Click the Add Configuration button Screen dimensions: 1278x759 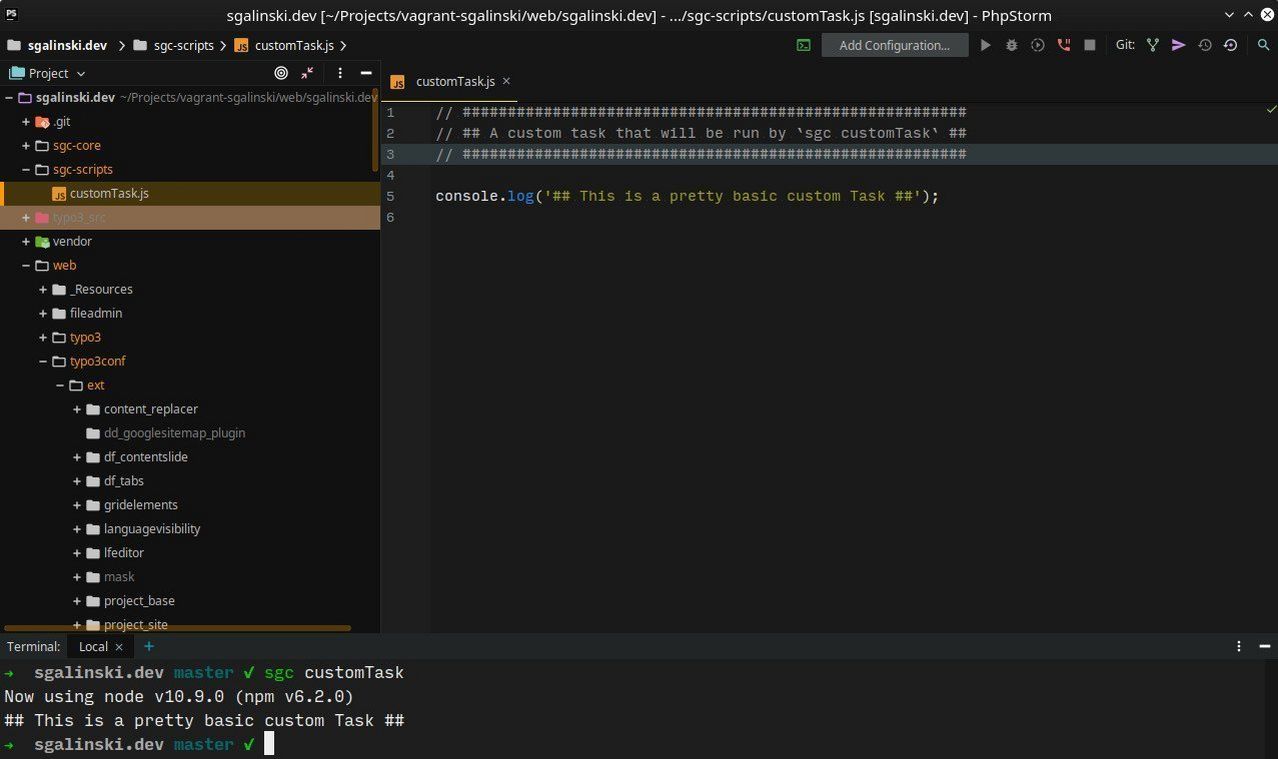(x=894, y=45)
